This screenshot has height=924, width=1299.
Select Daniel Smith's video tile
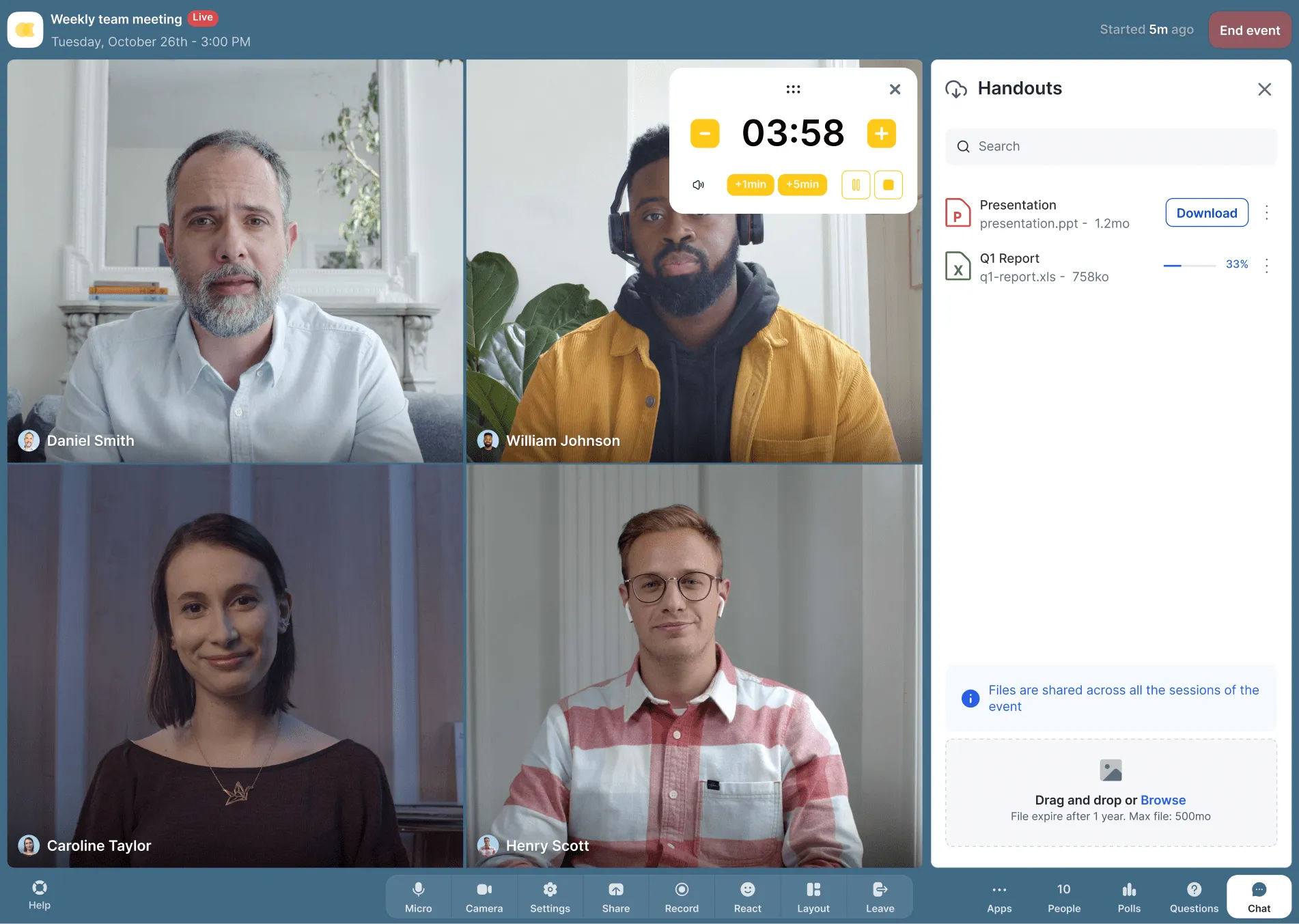(235, 261)
